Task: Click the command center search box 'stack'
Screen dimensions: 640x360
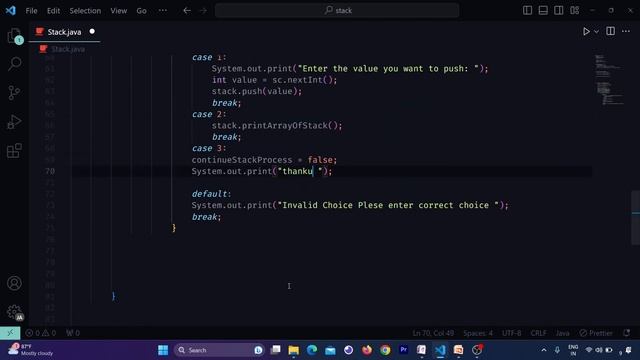Action: pos(337,11)
